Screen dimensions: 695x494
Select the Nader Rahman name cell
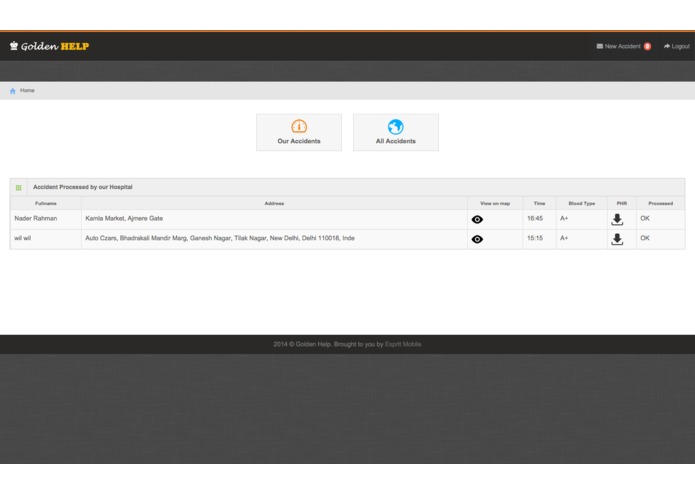[x=46, y=219]
